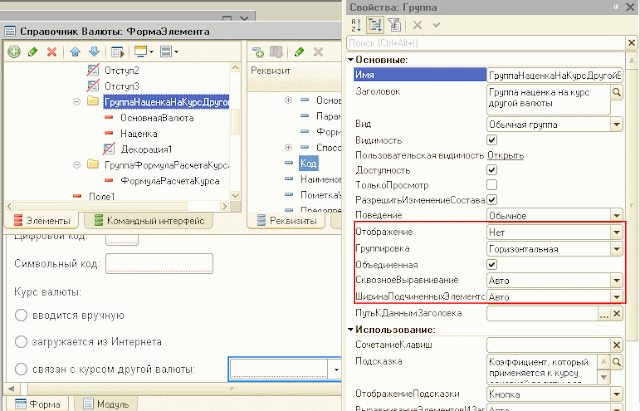Select ФормулаРасчетаКурса tree item
Screen dimensions: 640x411
(170, 181)
